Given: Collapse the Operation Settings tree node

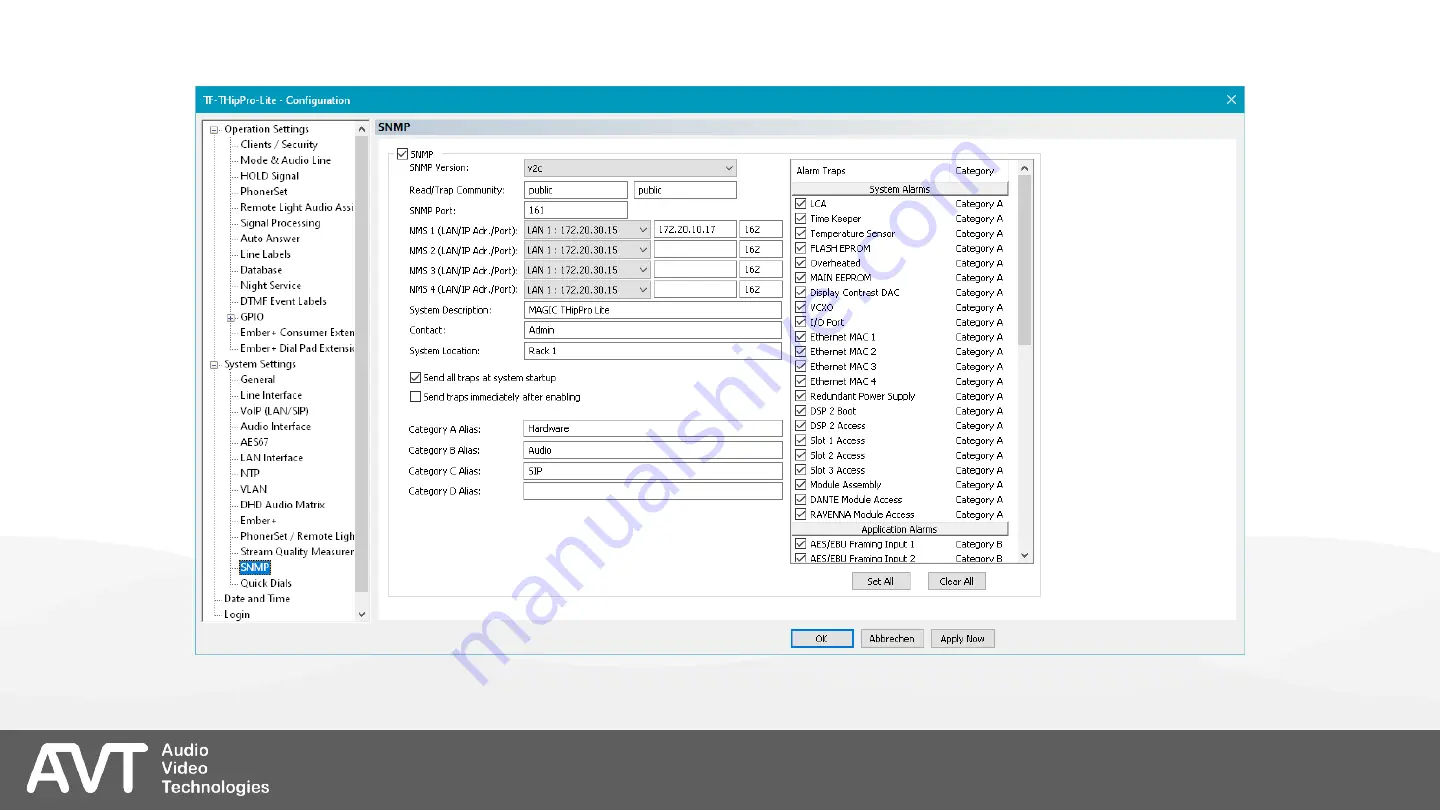Looking at the screenshot, I should click(x=214, y=129).
